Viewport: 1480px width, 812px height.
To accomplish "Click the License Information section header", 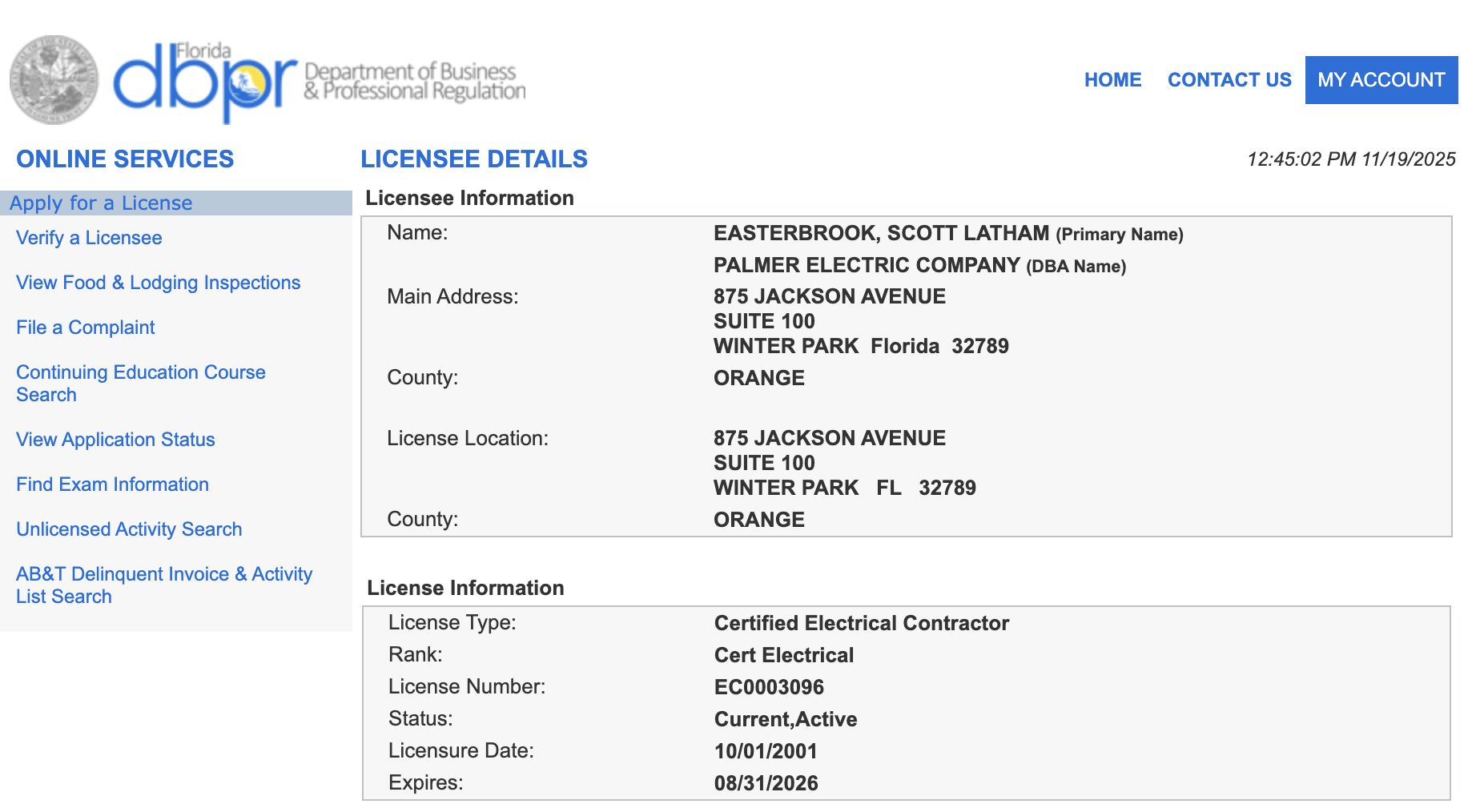I will [465, 588].
